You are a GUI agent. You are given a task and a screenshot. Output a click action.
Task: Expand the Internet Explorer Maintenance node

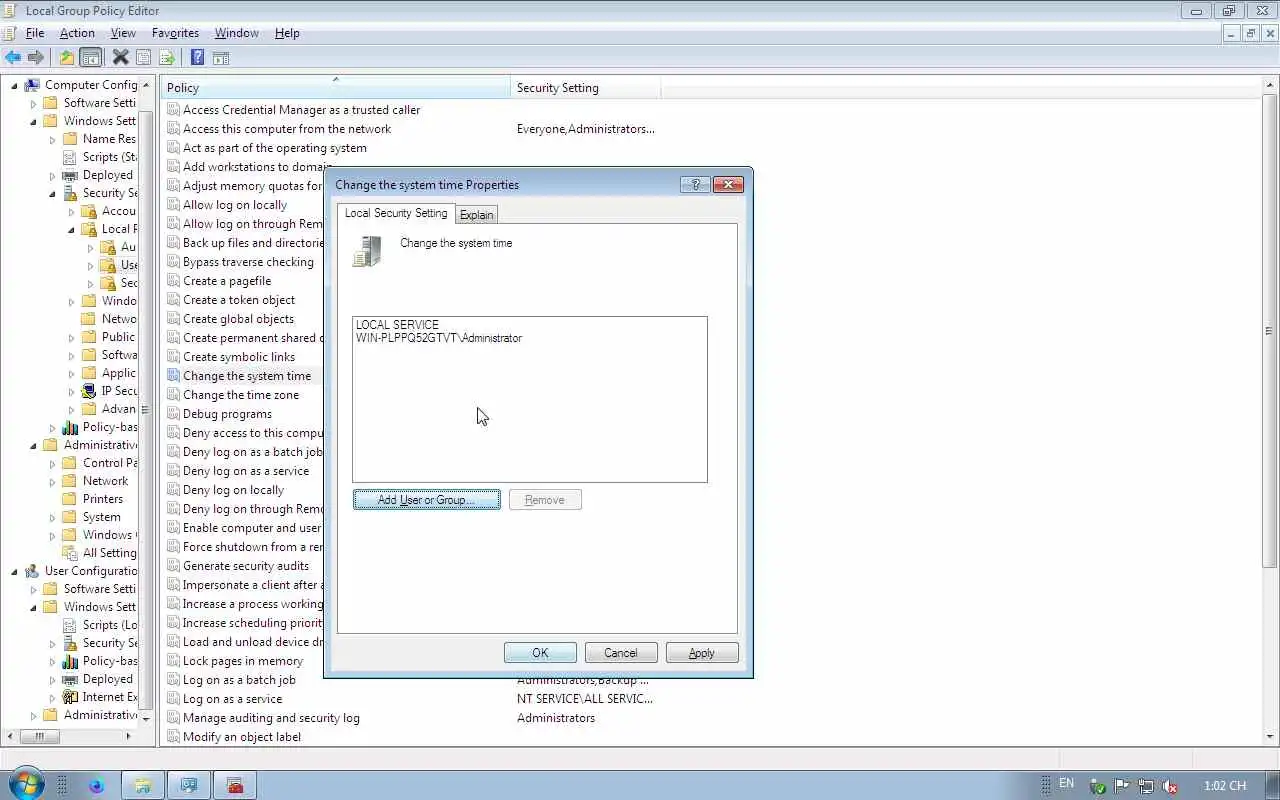click(x=52, y=697)
